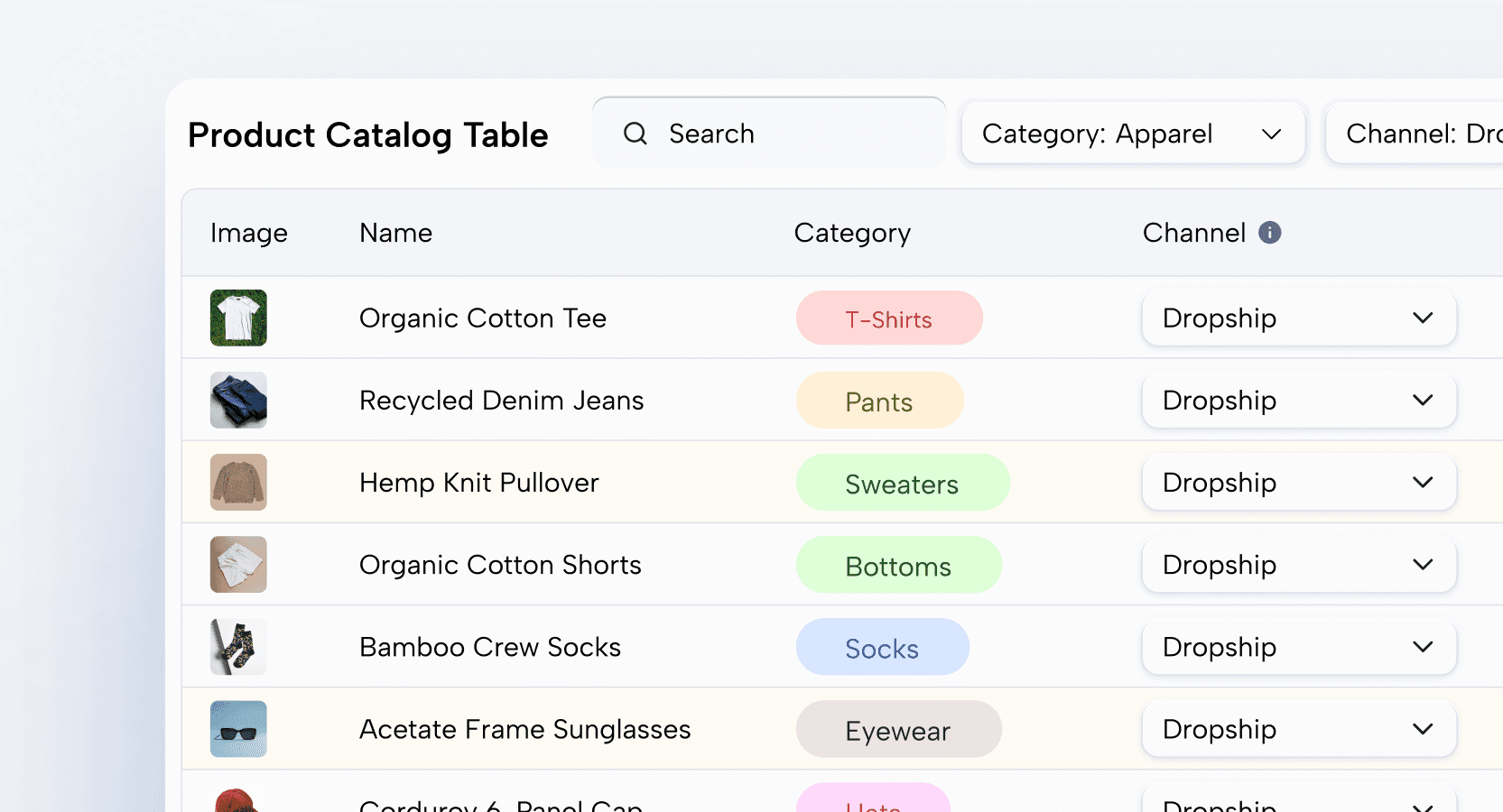Expand Dropship dropdown for Hemp Knit Pullover
Viewport: 1503px width, 812px height.
coord(1298,483)
